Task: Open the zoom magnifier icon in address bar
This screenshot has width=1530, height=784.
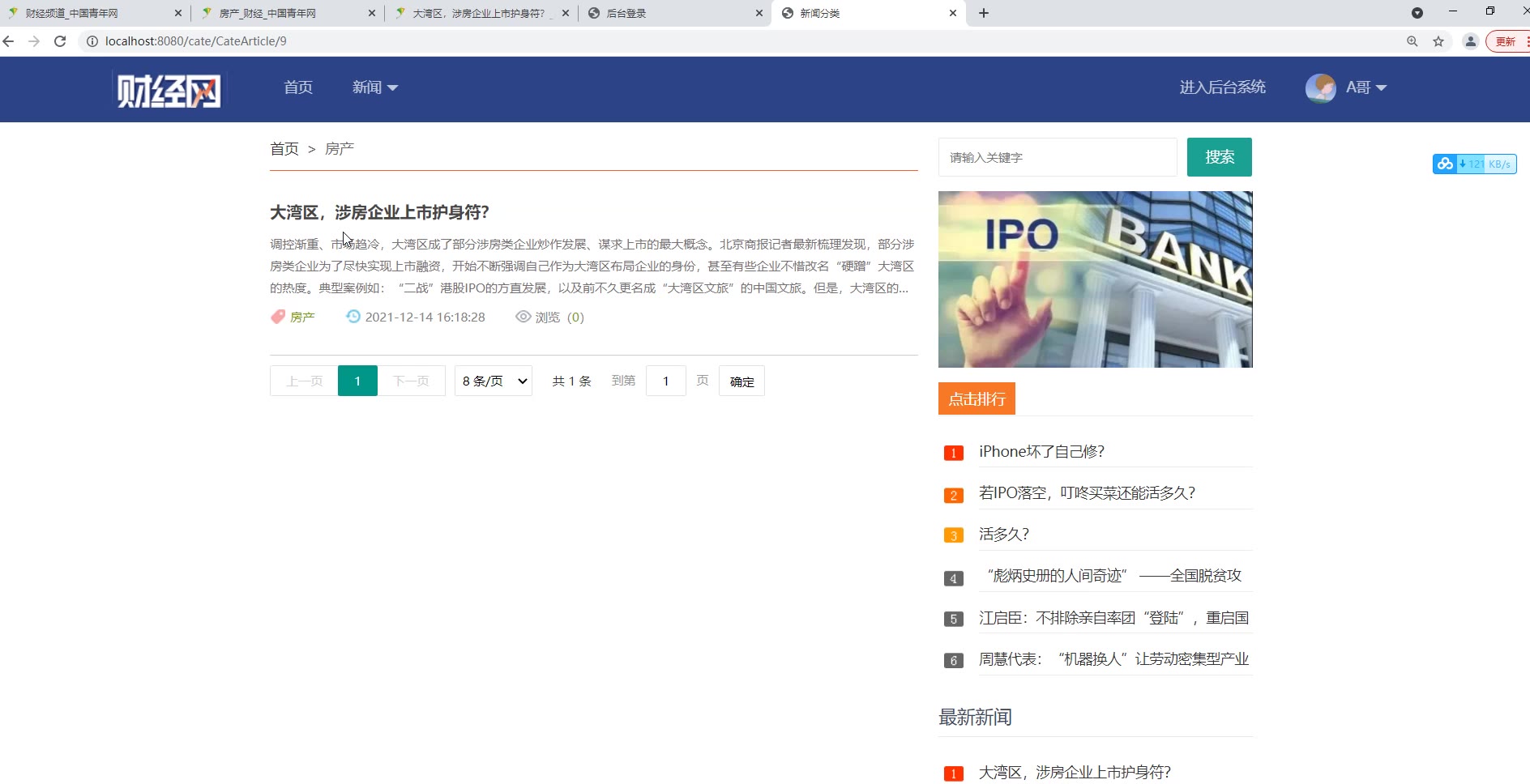Action: pos(1412,41)
